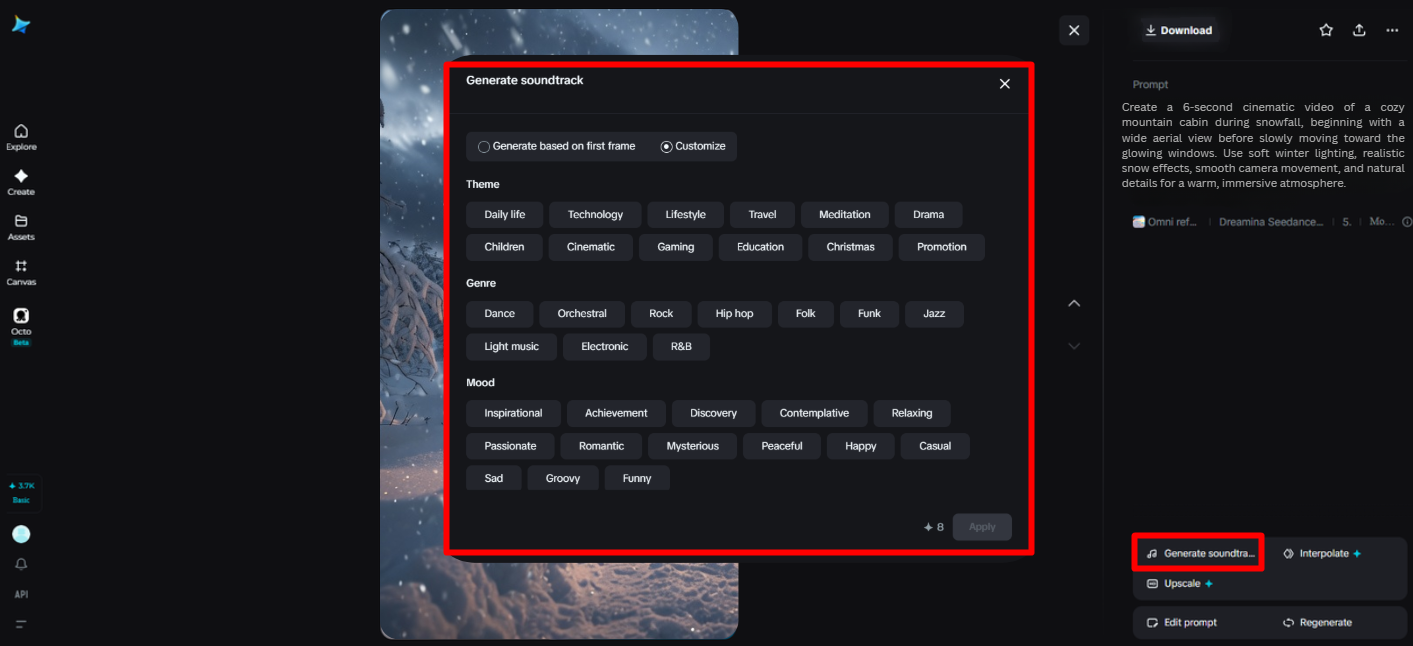Choose the Technology theme
This screenshot has width=1413, height=646.
coord(595,214)
